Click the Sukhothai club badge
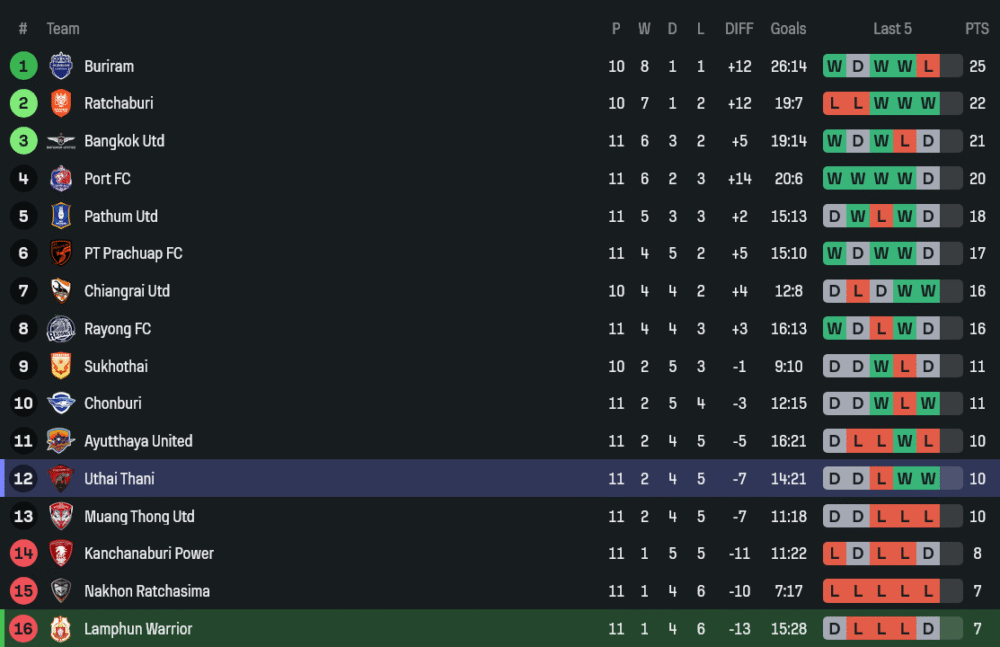This screenshot has width=1000, height=647. point(61,366)
